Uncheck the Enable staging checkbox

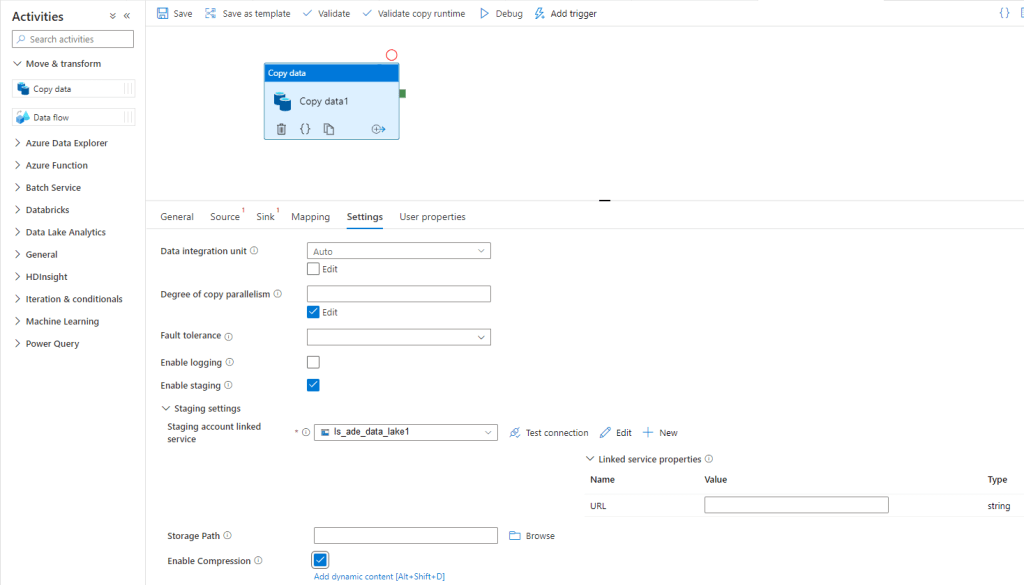pyautogui.click(x=313, y=385)
